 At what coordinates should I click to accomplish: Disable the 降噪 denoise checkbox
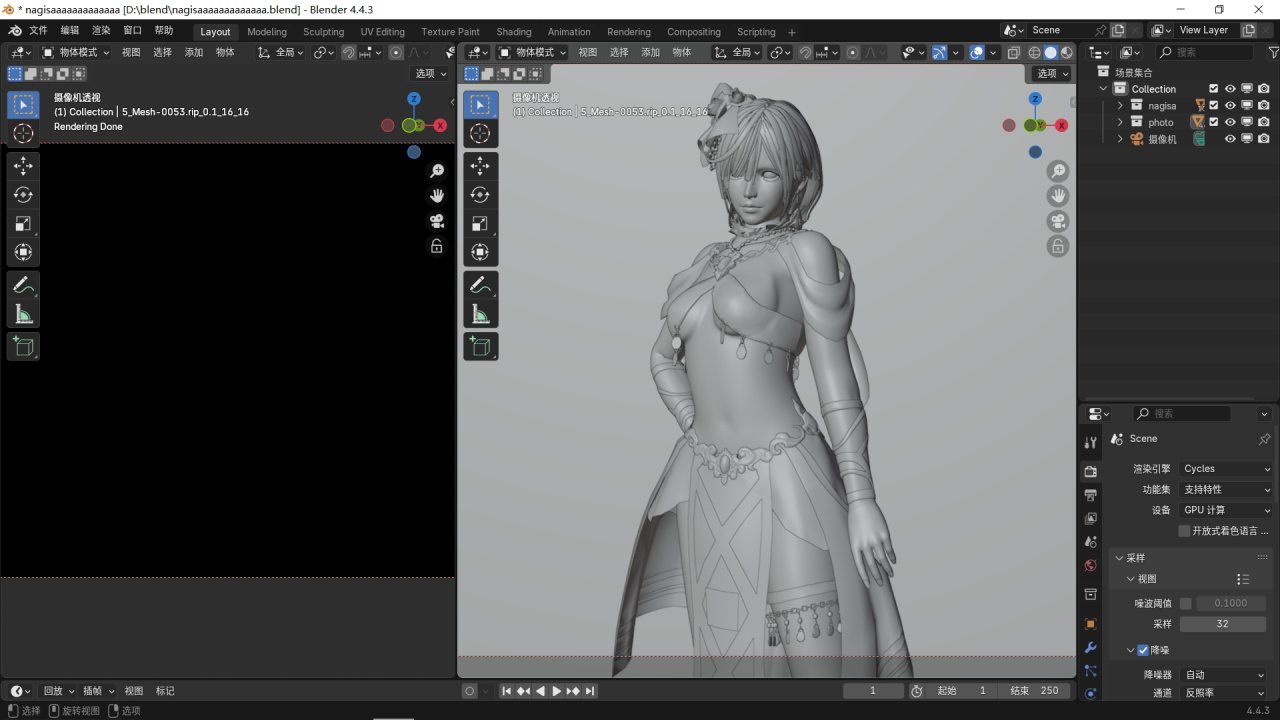point(1143,650)
